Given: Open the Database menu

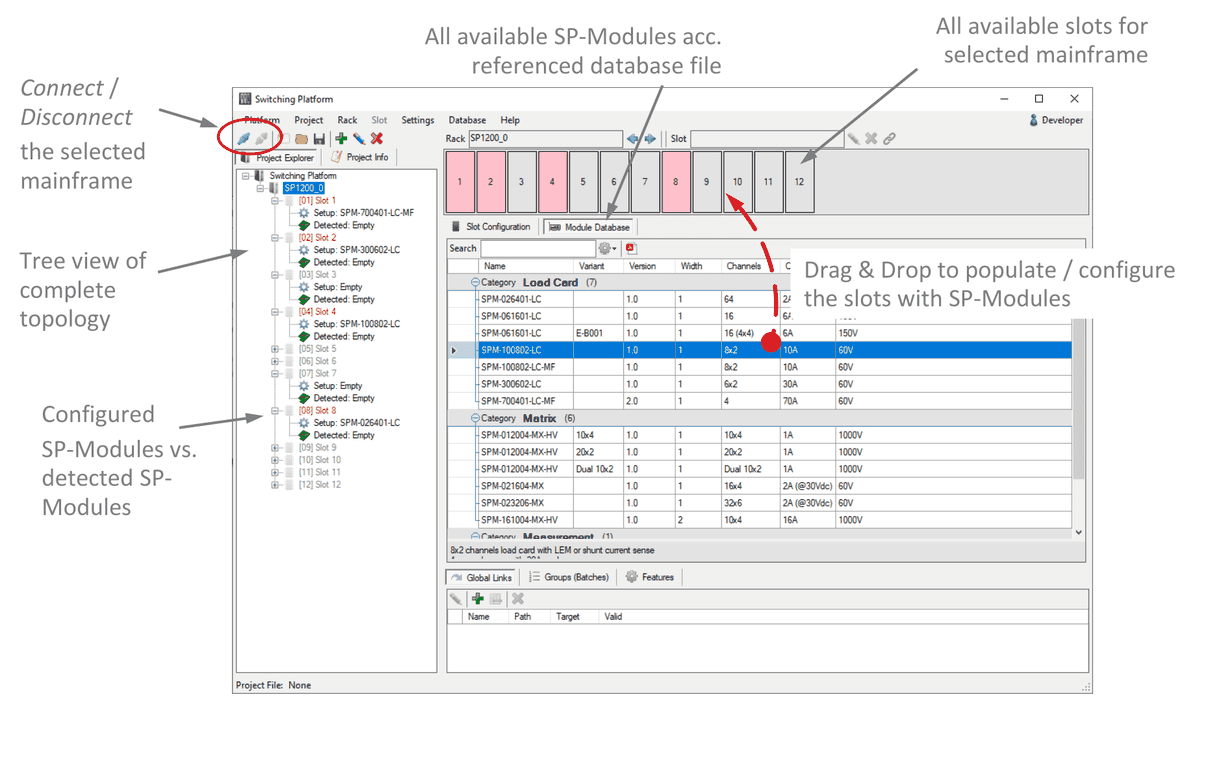Looking at the screenshot, I should coord(467,120).
